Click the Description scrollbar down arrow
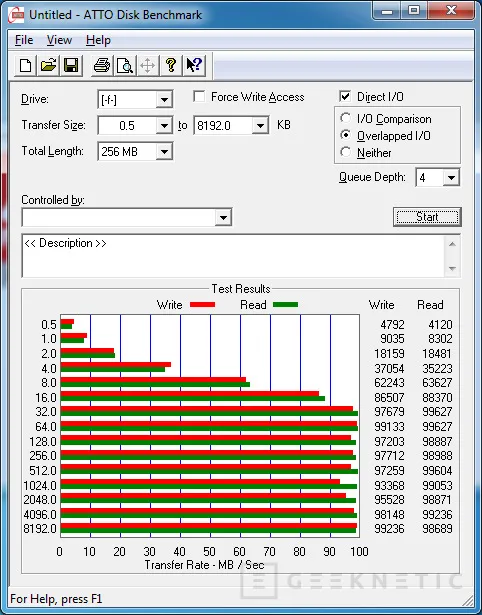The height and width of the screenshot is (615, 482). click(x=452, y=269)
